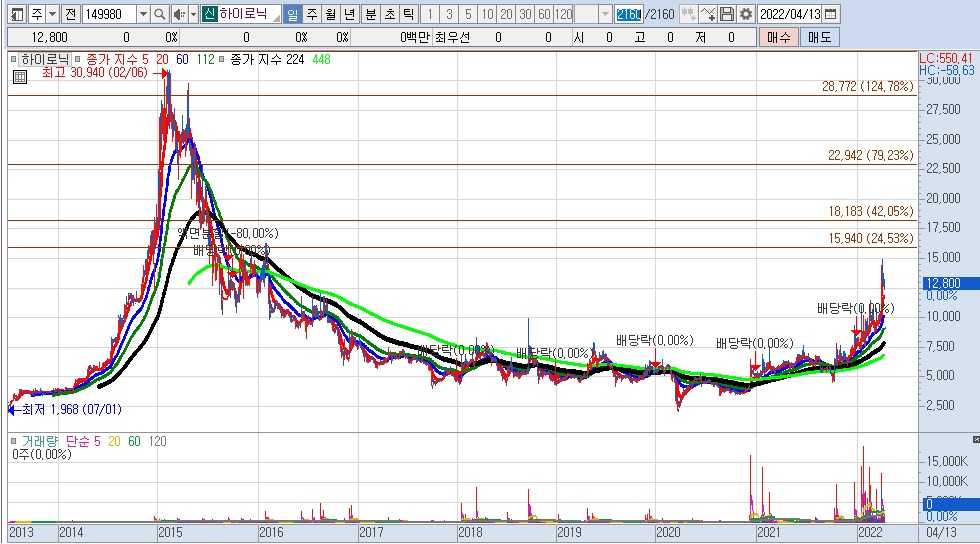
Task: Click the 2015 year axis label
Action: [170, 532]
